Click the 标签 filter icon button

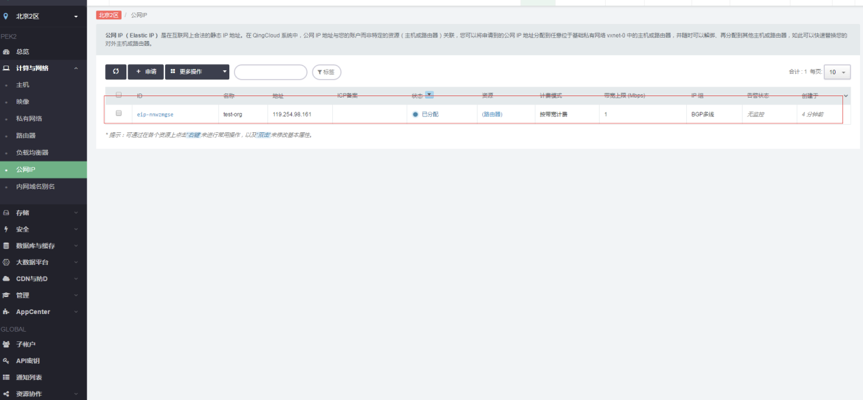coord(326,72)
